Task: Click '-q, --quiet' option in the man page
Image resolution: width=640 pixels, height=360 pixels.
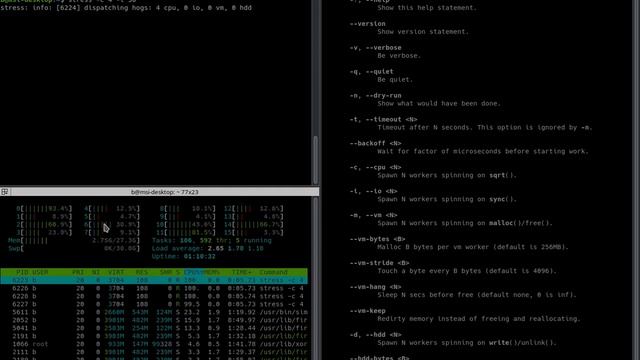Action: (x=371, y=71)
